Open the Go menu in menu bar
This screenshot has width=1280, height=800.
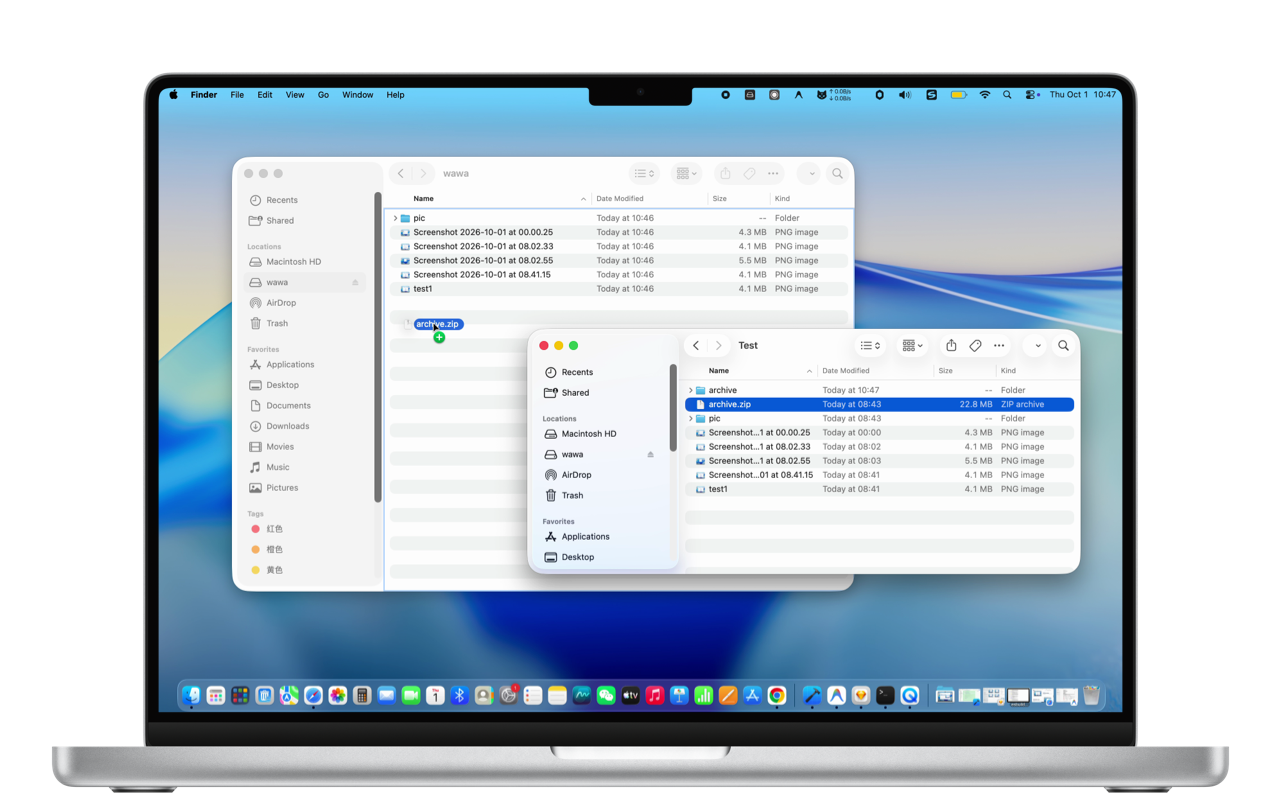323,95
